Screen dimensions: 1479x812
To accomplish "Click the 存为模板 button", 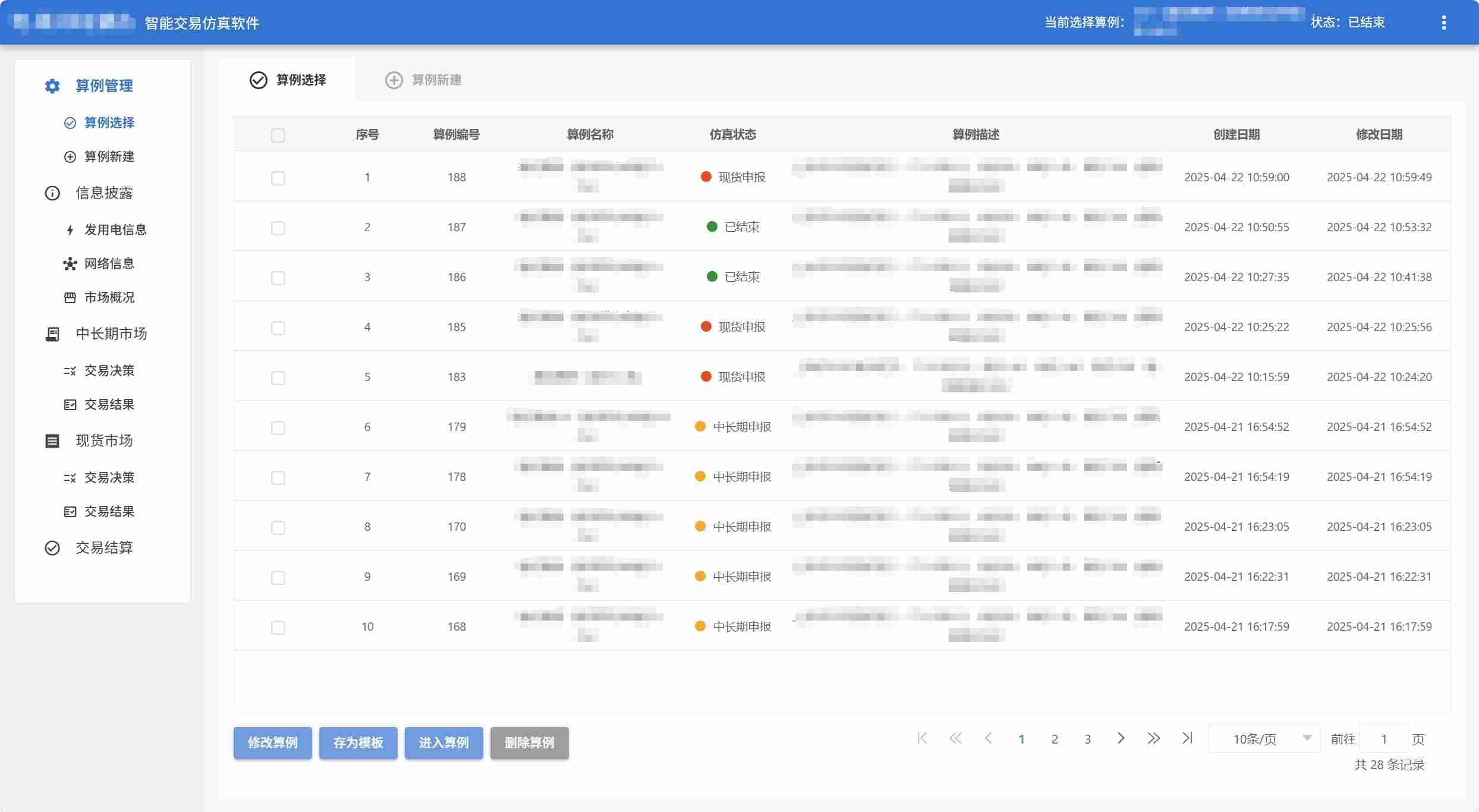I will point(358,743).
